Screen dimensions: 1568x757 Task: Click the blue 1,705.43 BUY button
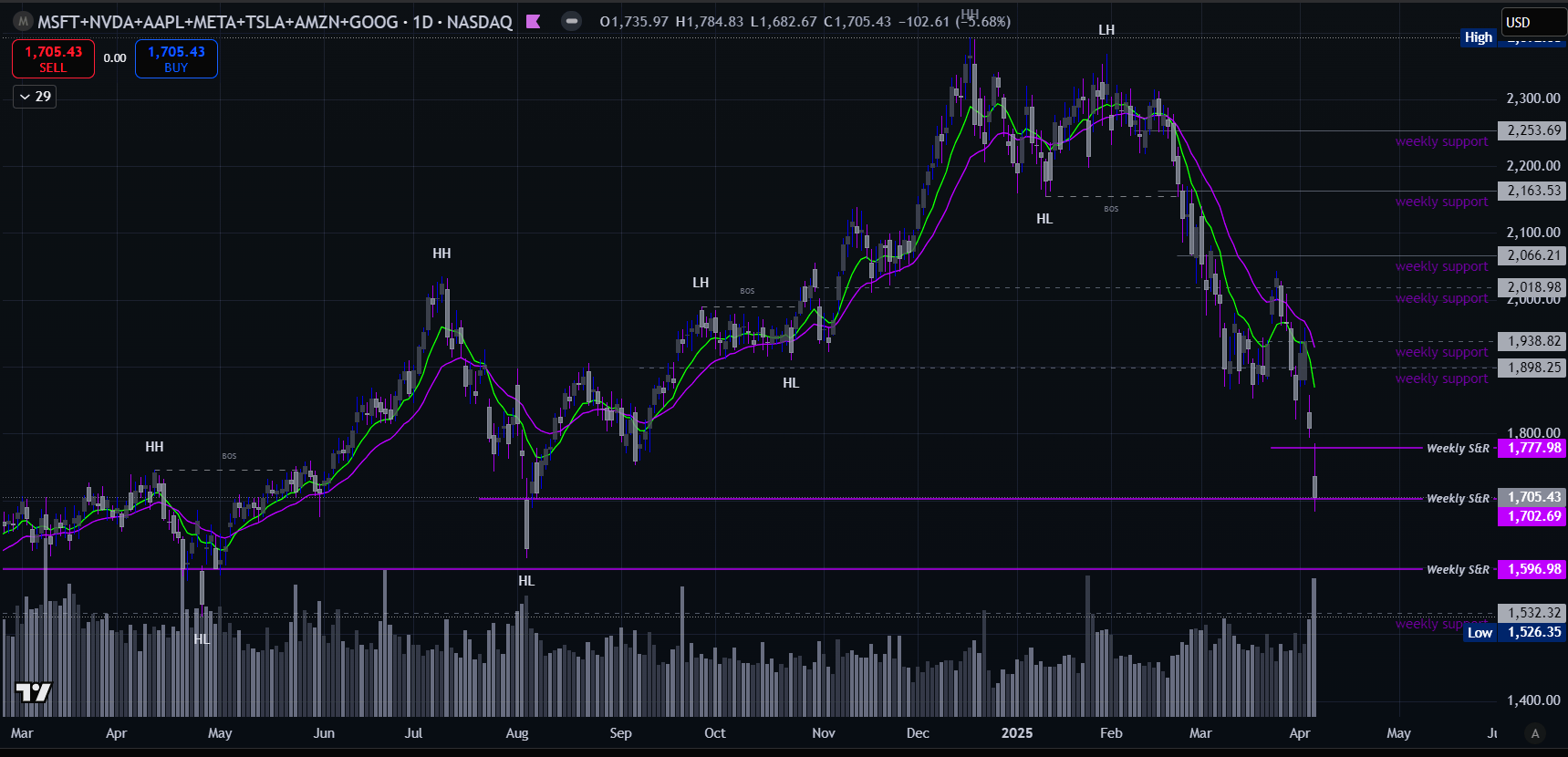pos(176,58)
